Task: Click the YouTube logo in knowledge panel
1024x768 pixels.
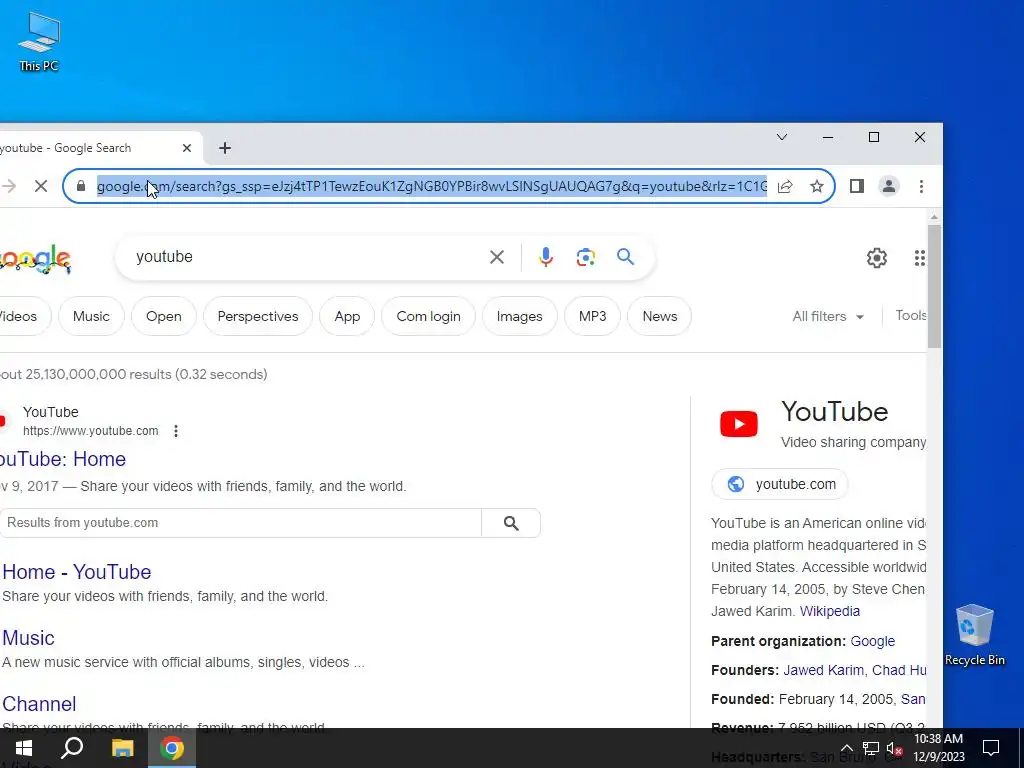Action: pyautogui.click(x=739, y=424)
